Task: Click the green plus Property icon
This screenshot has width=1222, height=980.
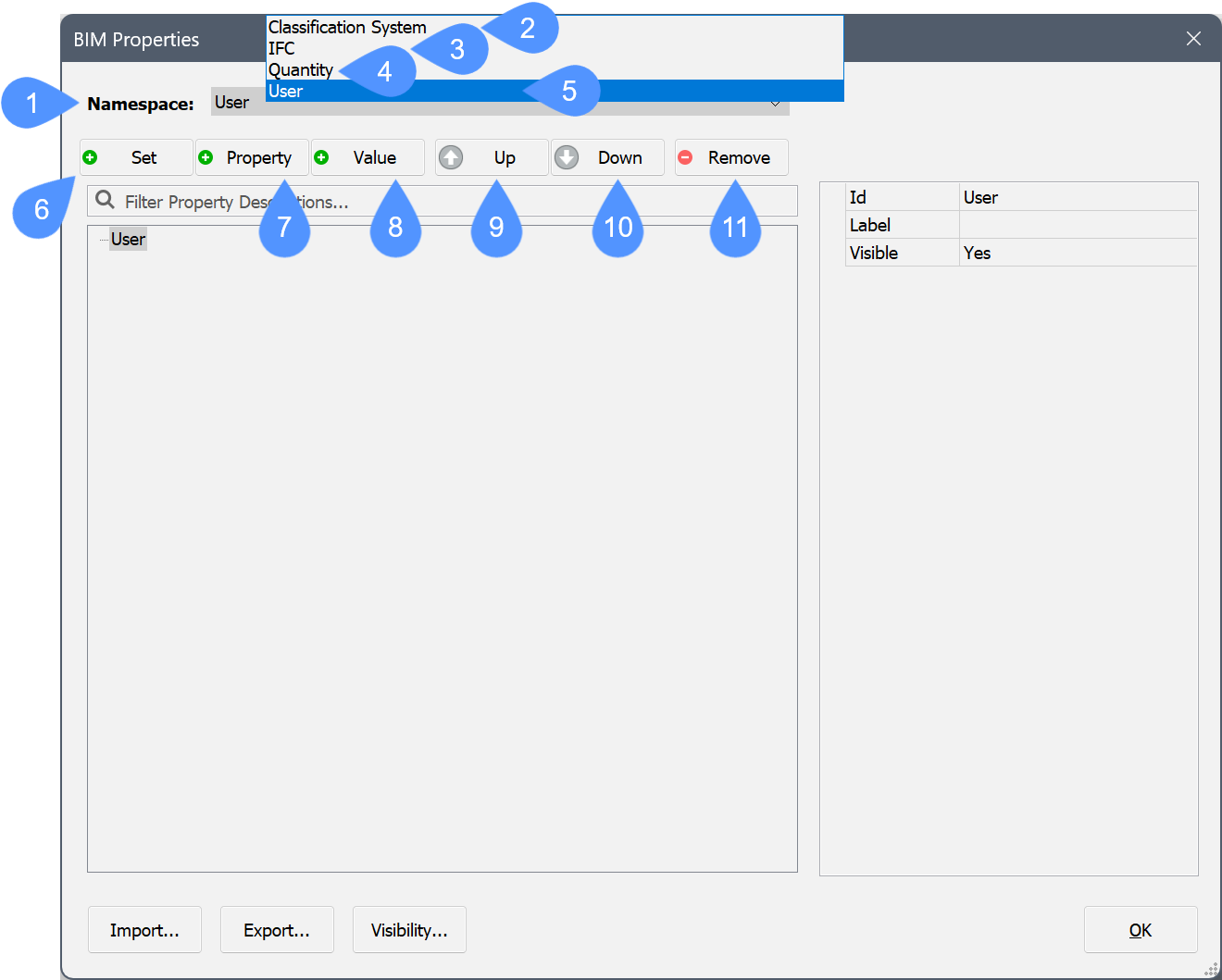Action: [x=206, y=157]
